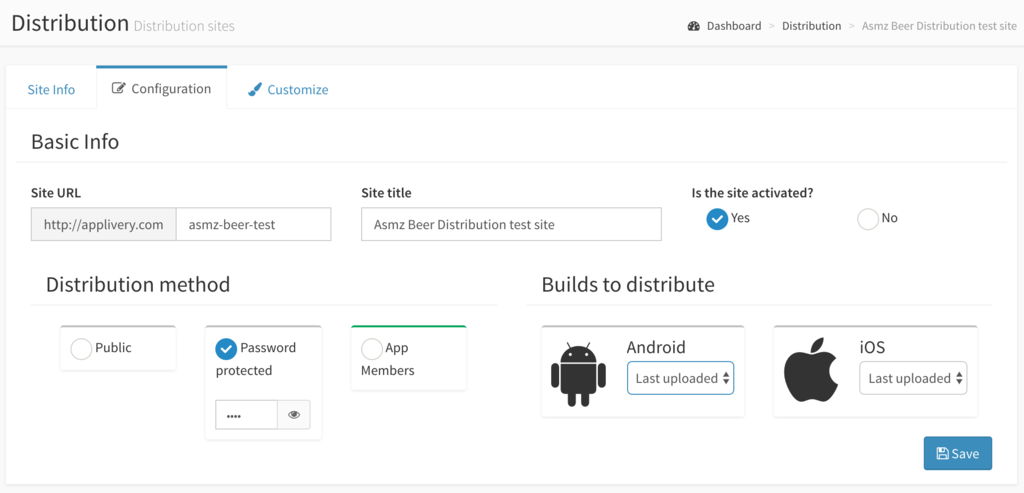Click the Site title input field

511,225
